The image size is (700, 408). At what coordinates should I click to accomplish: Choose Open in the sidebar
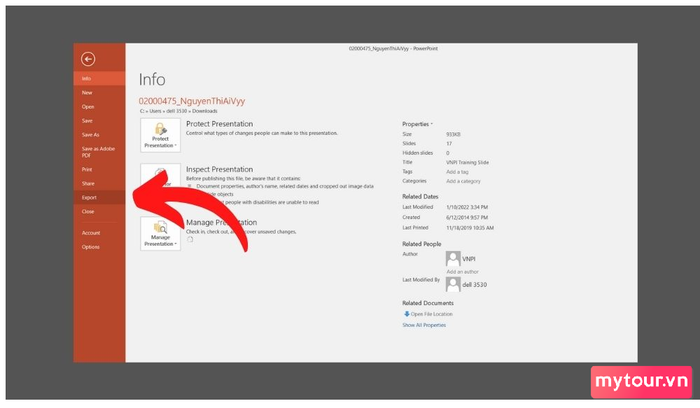[x=99, y=107]
